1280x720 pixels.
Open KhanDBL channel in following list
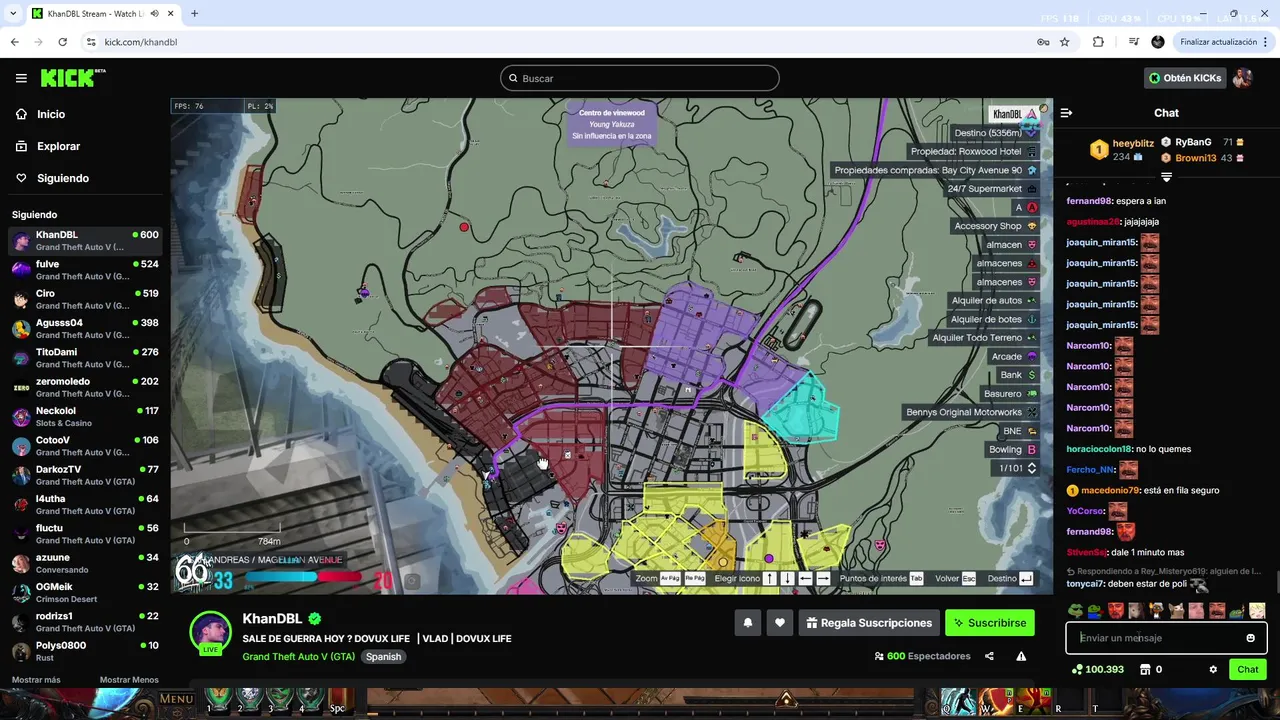85,241
